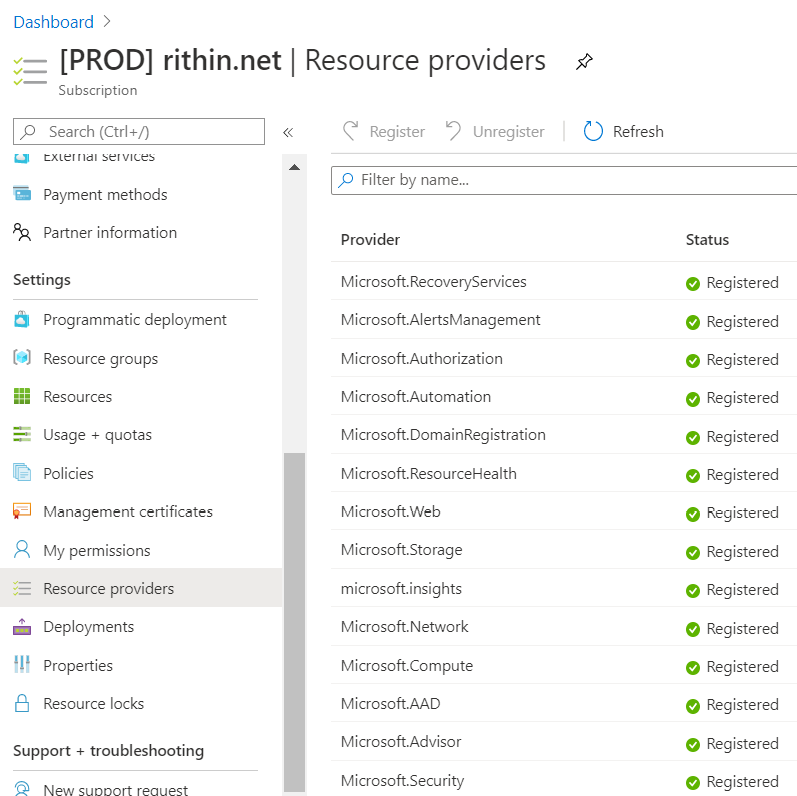Click the Refresh icon in toolbar
Screen dimensions: 797x796
(593, 132)
